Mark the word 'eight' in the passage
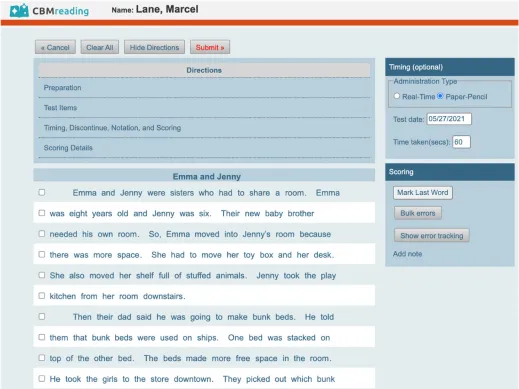The height and width of the screenshot is (389, 519). tap(78, 214)
